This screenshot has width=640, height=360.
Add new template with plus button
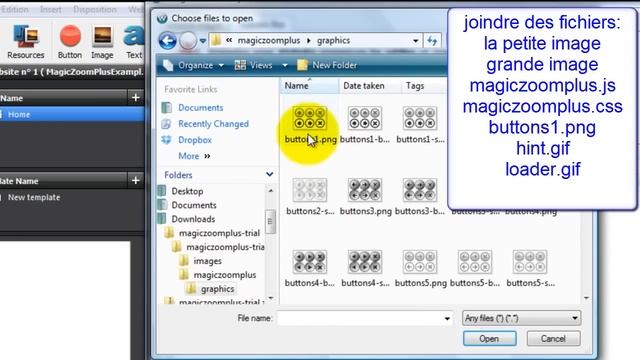pos(136,180)
